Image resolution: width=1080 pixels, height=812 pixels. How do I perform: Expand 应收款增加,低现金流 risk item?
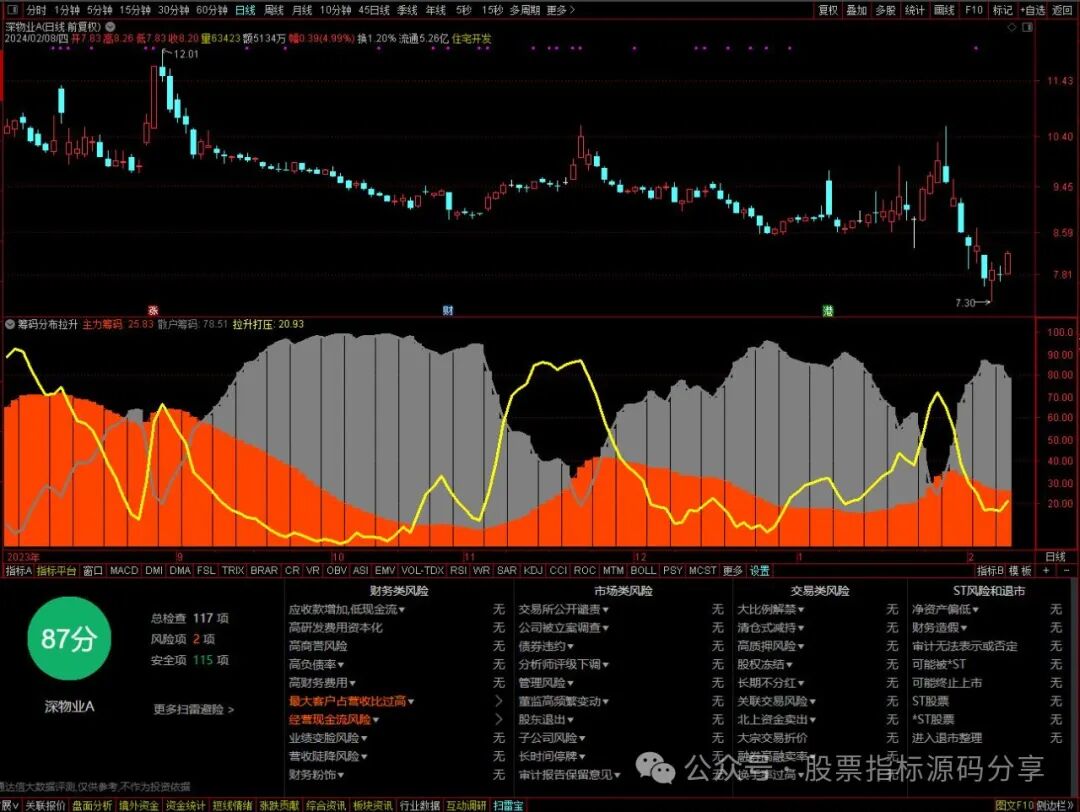[x=346, y=609]
